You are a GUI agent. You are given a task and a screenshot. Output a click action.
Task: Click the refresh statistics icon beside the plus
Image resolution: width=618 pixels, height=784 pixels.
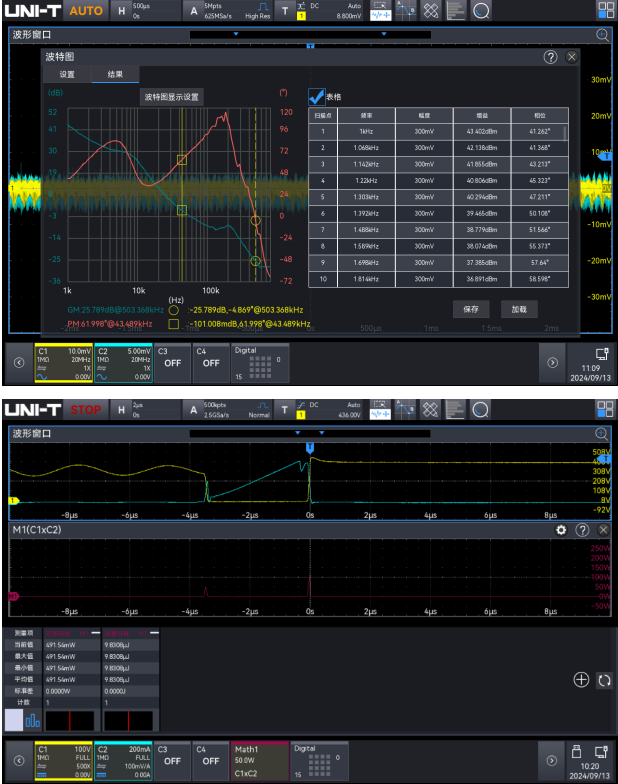603,680
